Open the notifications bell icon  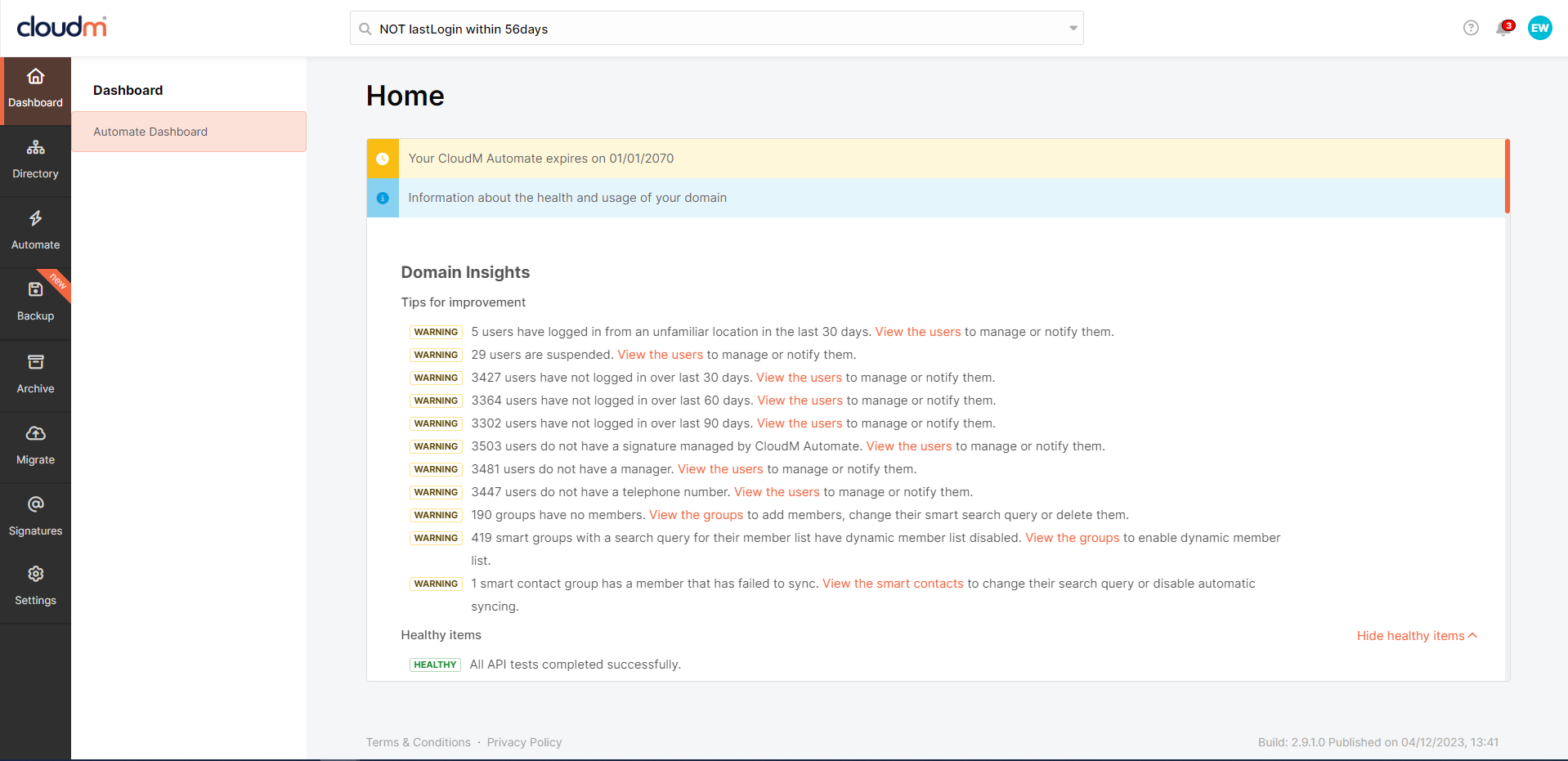pyautogui.click(x=1503, y=29)
